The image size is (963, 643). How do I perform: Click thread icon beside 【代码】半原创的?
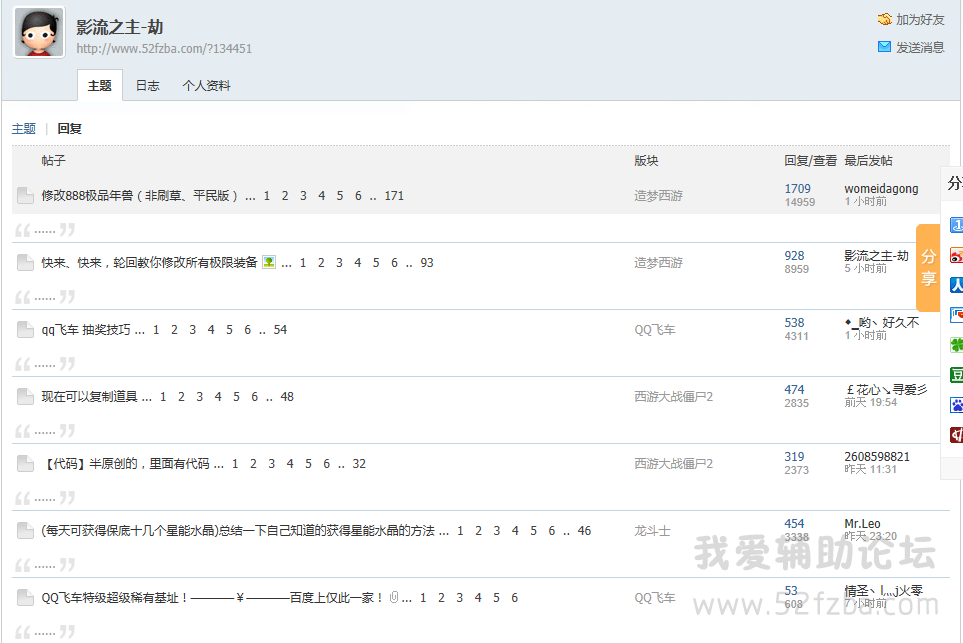pyautogui.click(x=25, y=464)
